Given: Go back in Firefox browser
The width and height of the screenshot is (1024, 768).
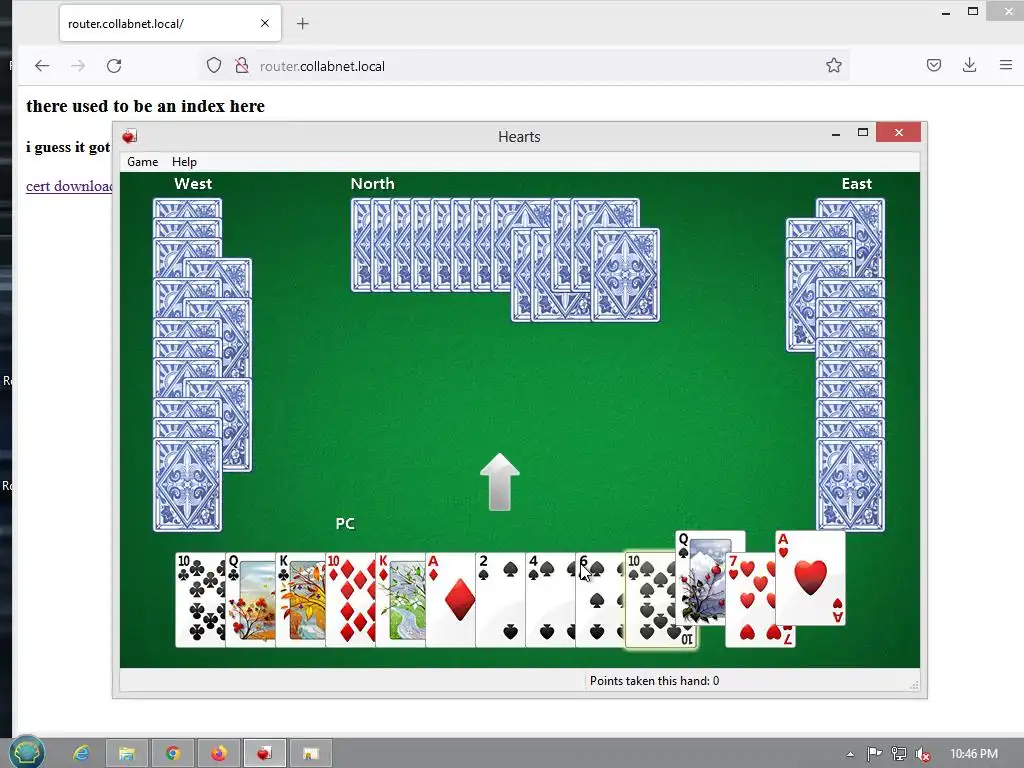Looking at the screenshot, I should (42, 65).
